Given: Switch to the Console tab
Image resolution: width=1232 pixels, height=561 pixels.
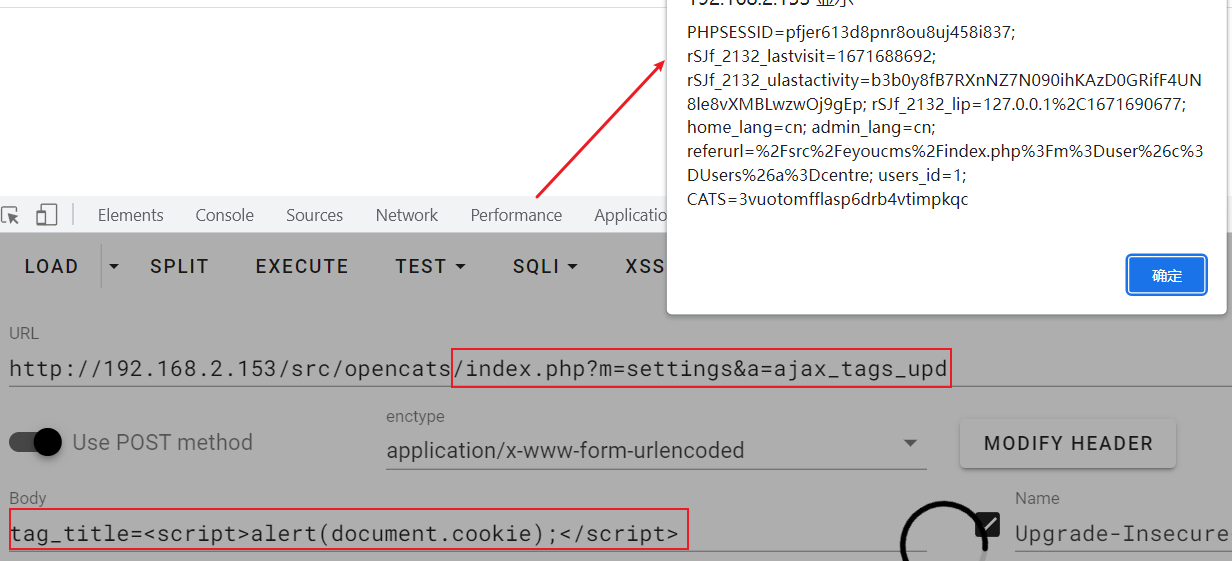Looking at the screenshot, I should coord(224,215).
